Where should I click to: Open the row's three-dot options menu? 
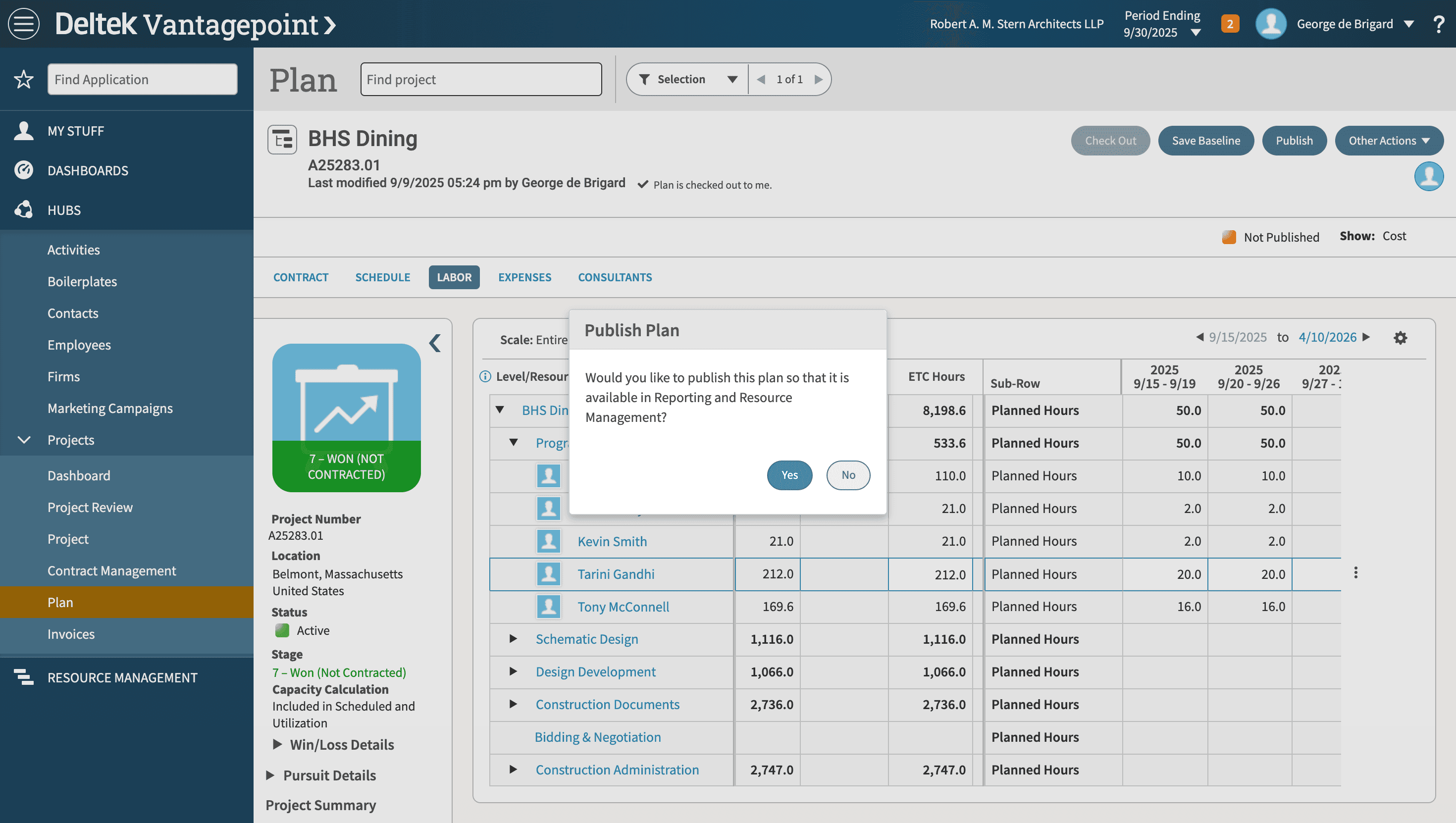[x=1355, y=572]
